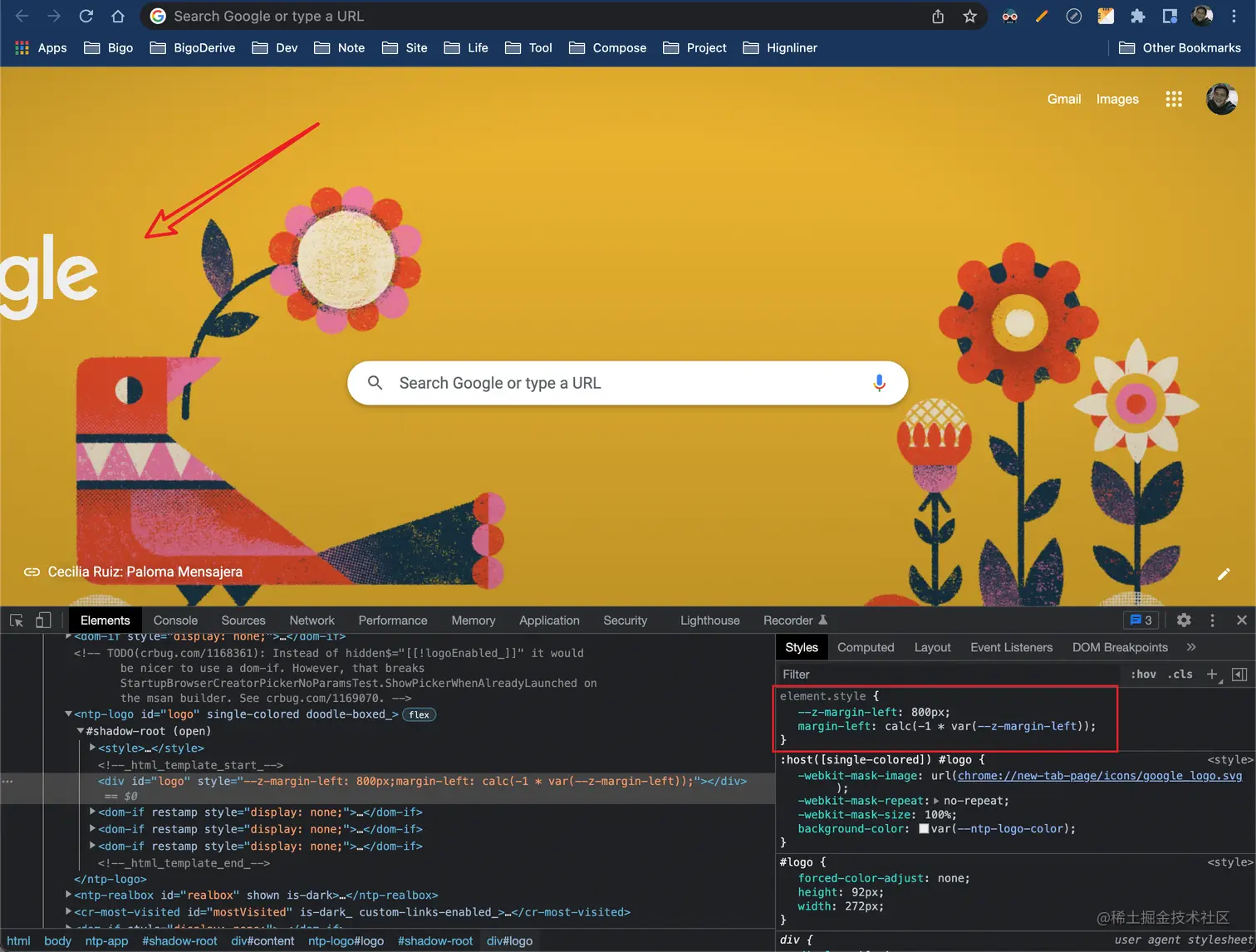Open the Event Listeners tab
This screenshot has width=1256, height=952.
point(1011,647)
